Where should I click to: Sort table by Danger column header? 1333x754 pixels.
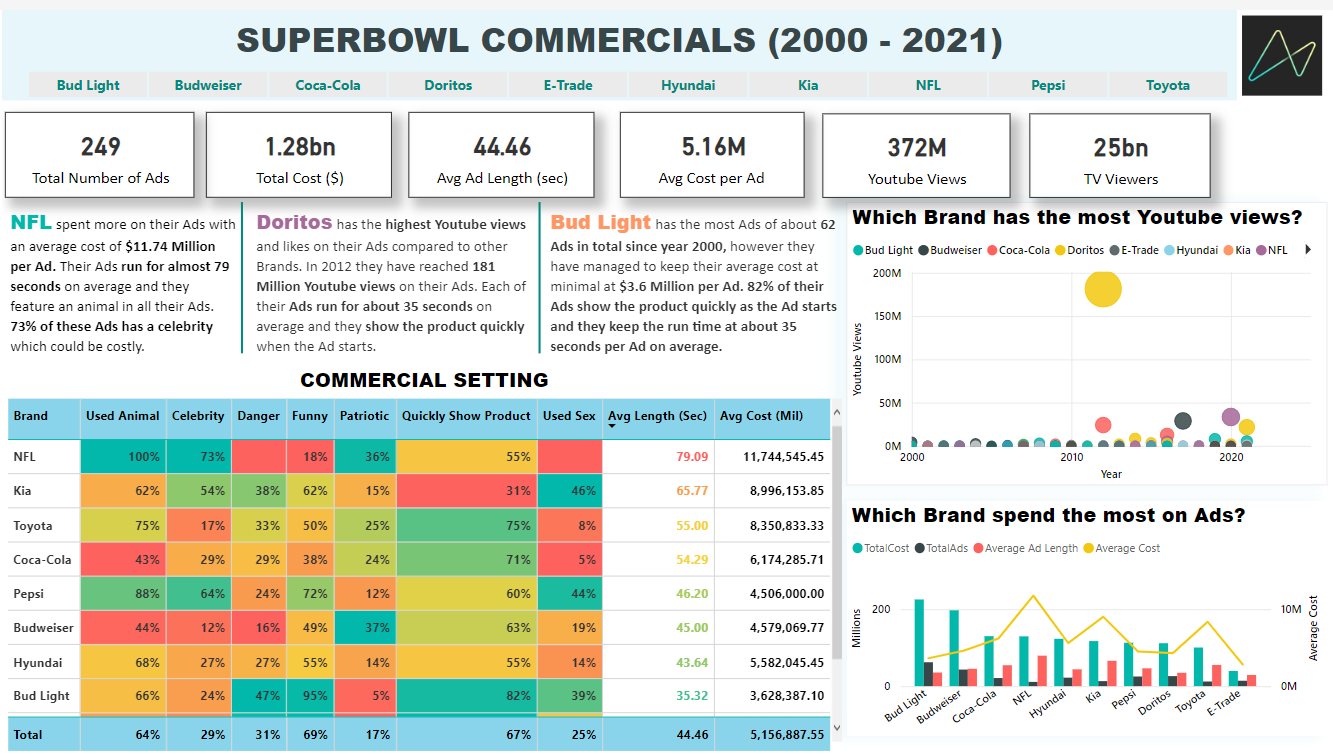pyautogui.click(x=258, y=416)
